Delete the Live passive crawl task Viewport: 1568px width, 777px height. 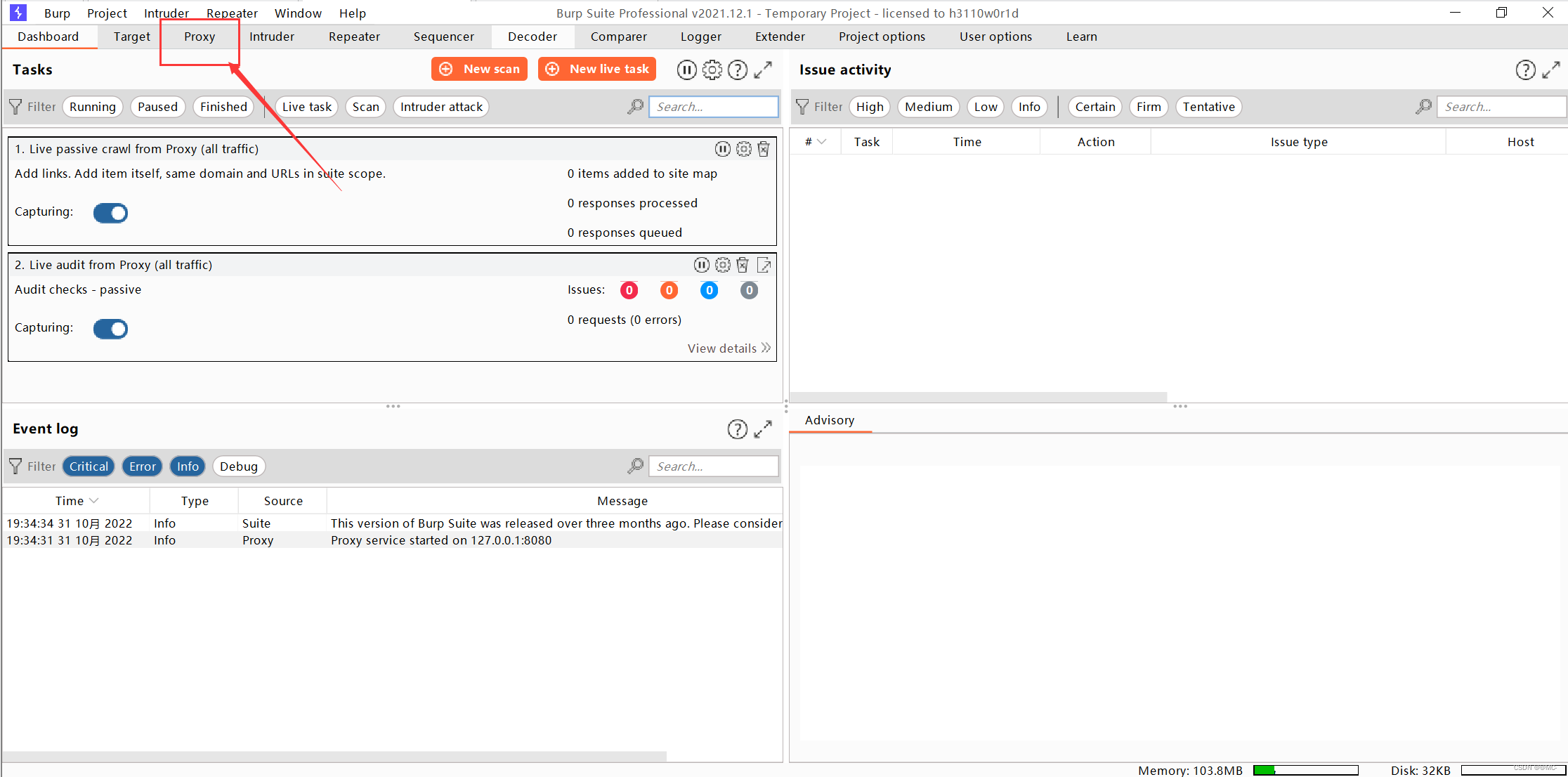click(x=764, y=149)
